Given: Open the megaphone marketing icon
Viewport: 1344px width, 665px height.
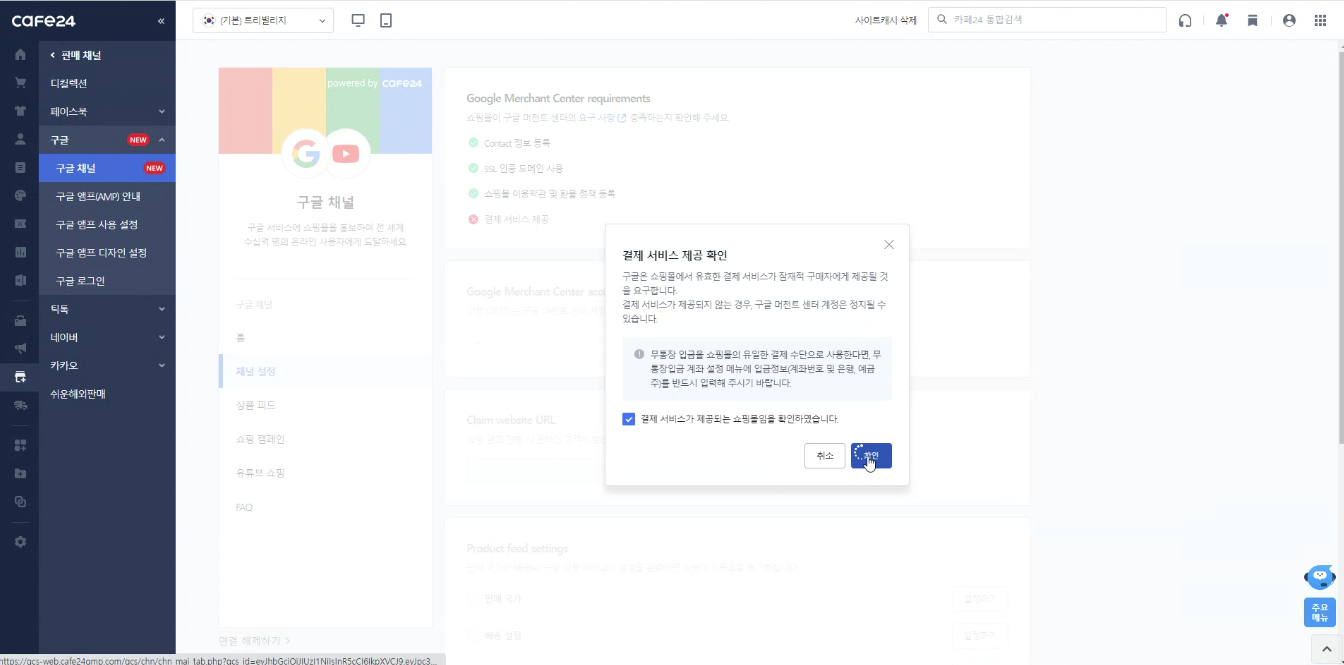Looking at the screenshot, I should point(20,349).
